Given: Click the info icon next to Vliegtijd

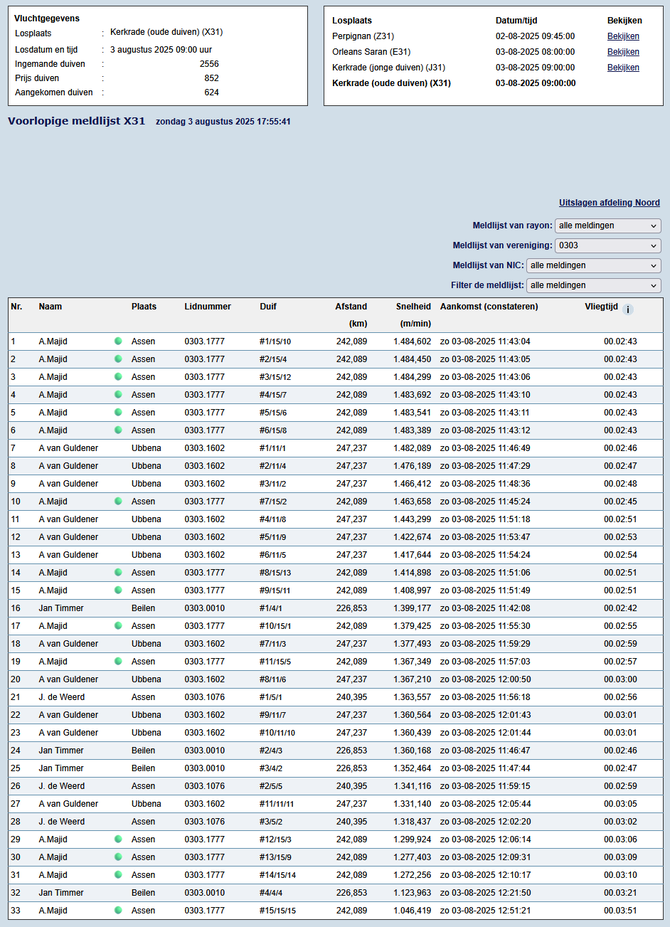Looking at the screenshot, I should click(628, 310).
